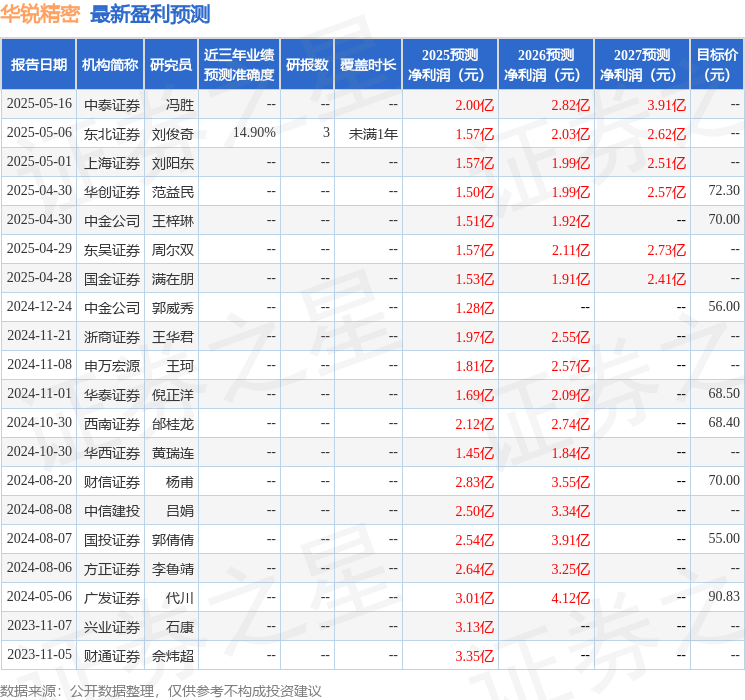Select the 目标价 column header
The width and height of the screenshot is (745, 700).
717,64
